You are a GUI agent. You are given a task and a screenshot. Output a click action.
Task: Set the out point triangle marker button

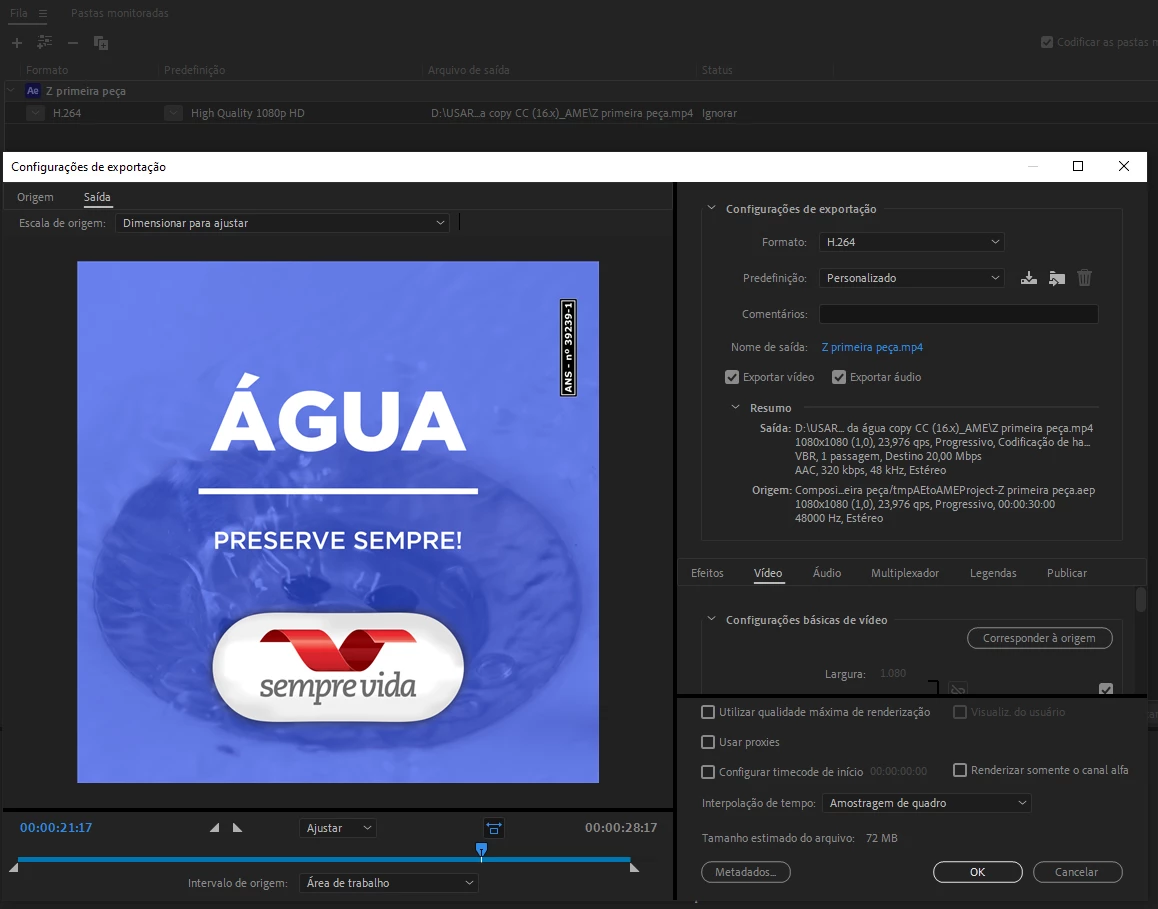point(237,828)
